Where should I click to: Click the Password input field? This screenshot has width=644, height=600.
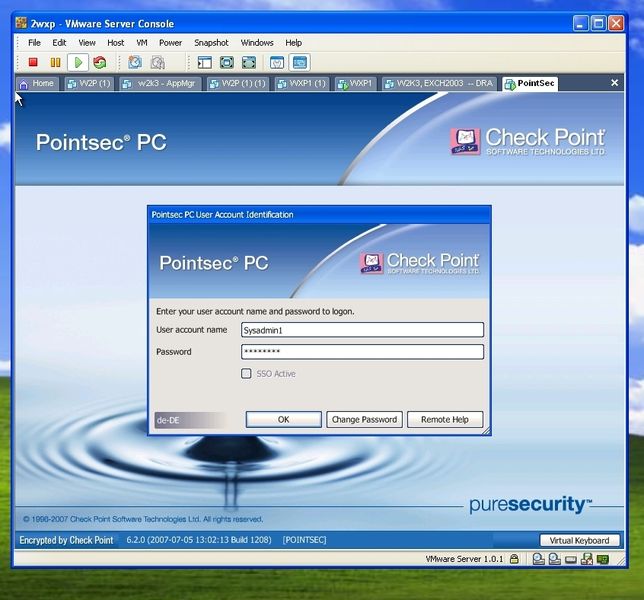coord(362,352)
